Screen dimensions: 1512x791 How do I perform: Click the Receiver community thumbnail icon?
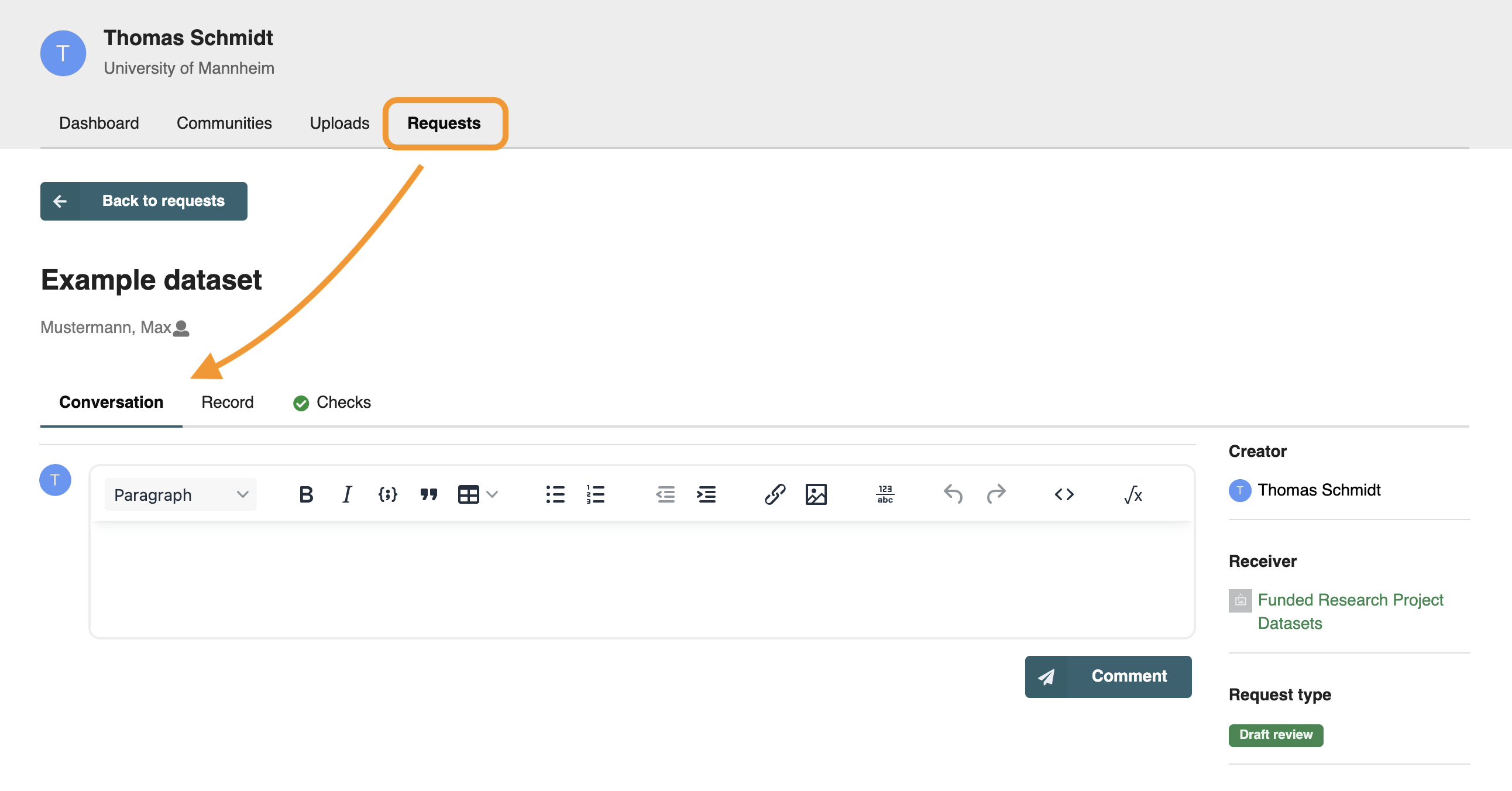click(1240, 600)
